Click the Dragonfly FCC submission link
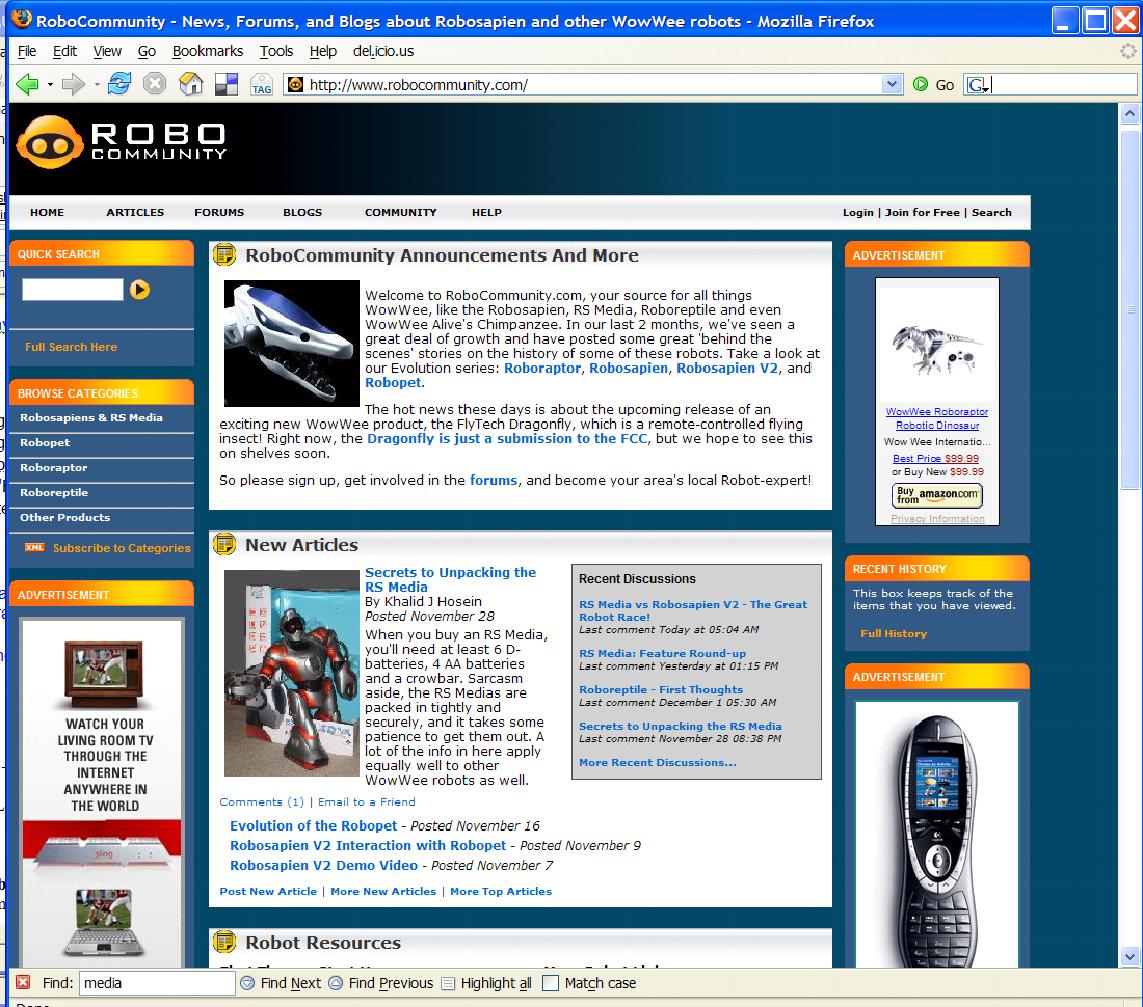This screenshot has height=1007, width=1143. point(507,438)
